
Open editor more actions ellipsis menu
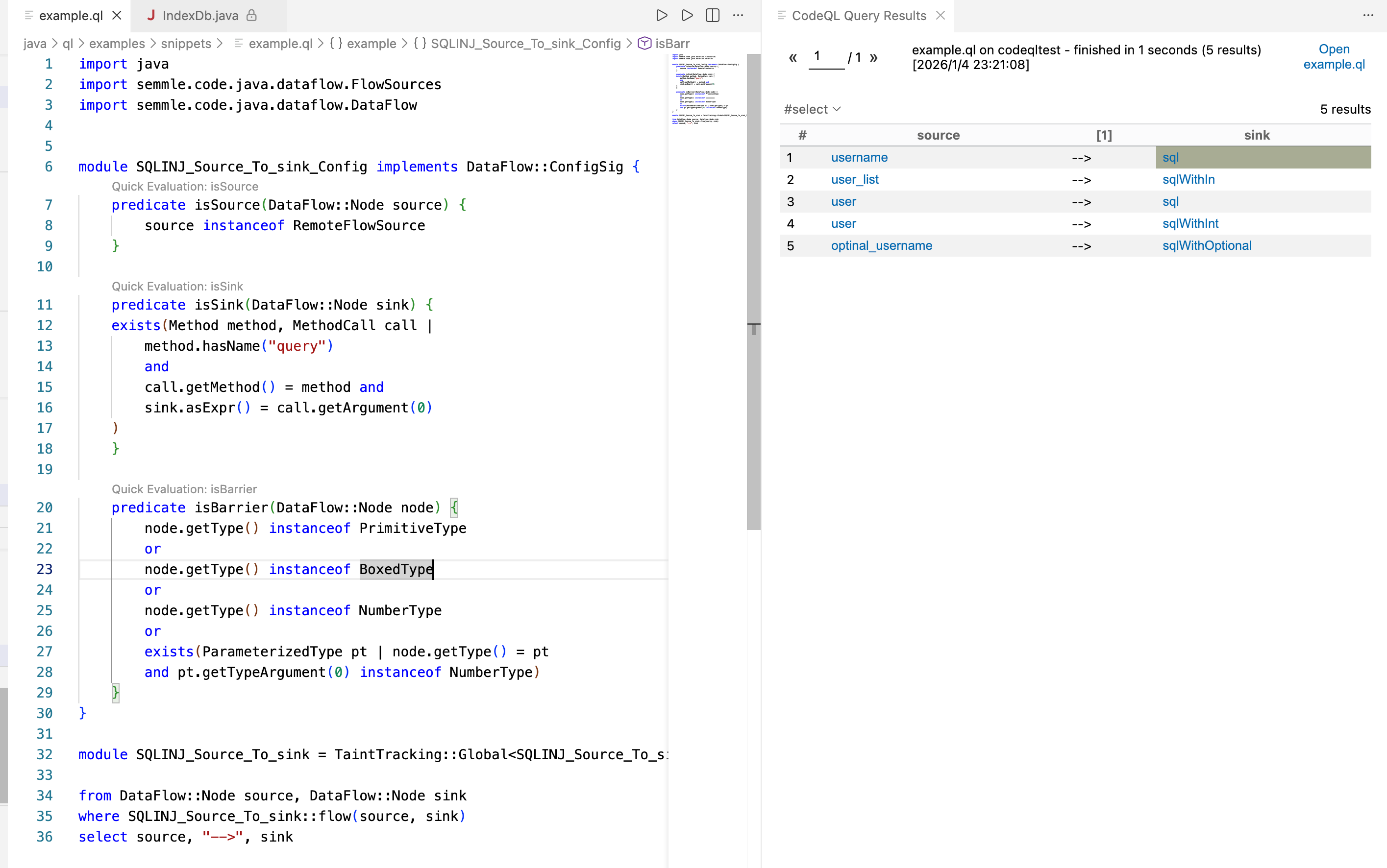738,16
